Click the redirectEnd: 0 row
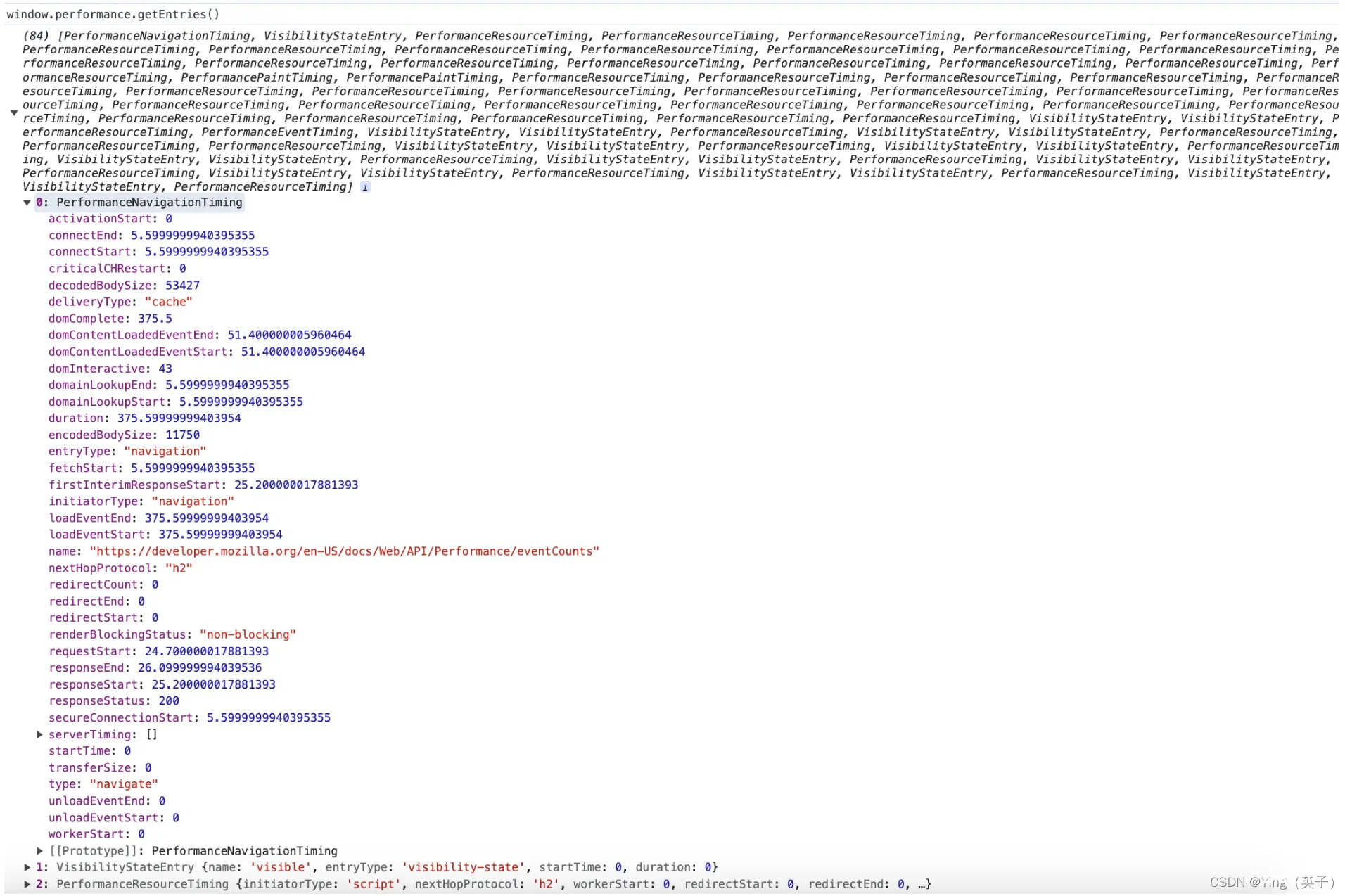 pos(97,601)
